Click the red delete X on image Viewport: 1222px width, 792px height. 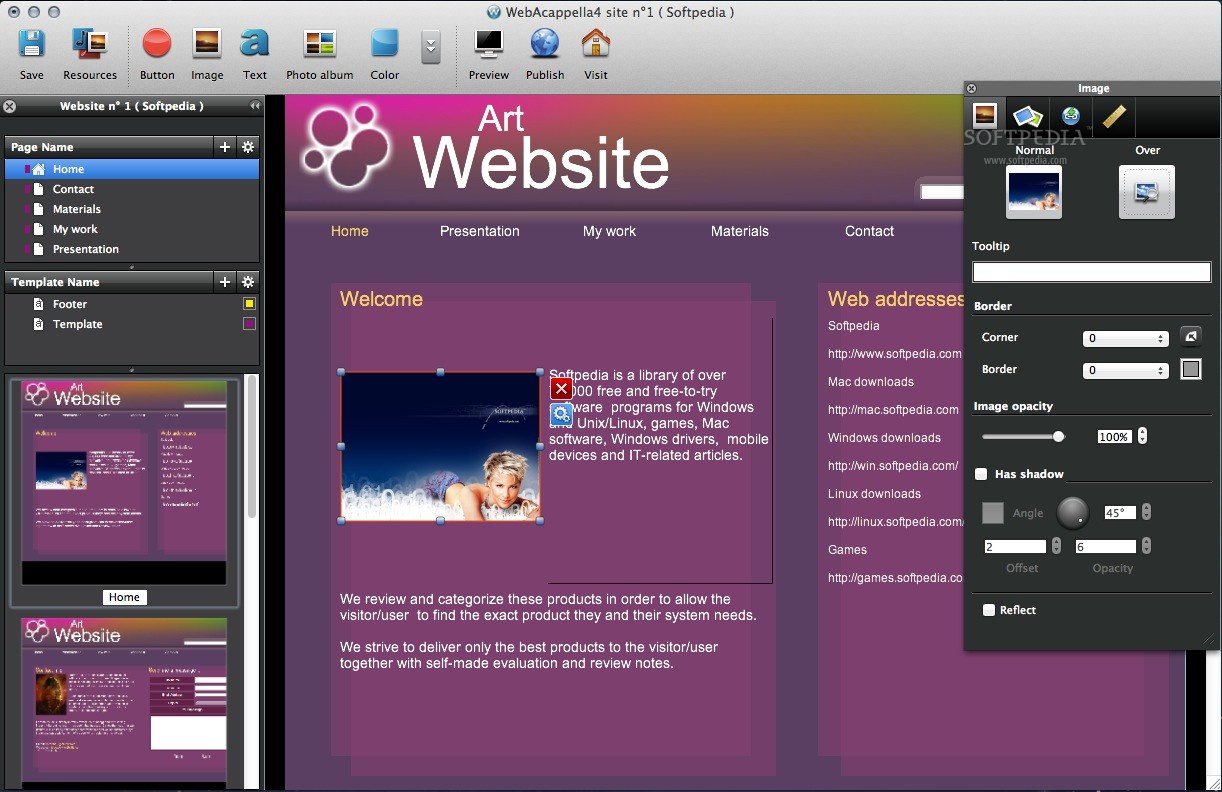click(562, 389)
